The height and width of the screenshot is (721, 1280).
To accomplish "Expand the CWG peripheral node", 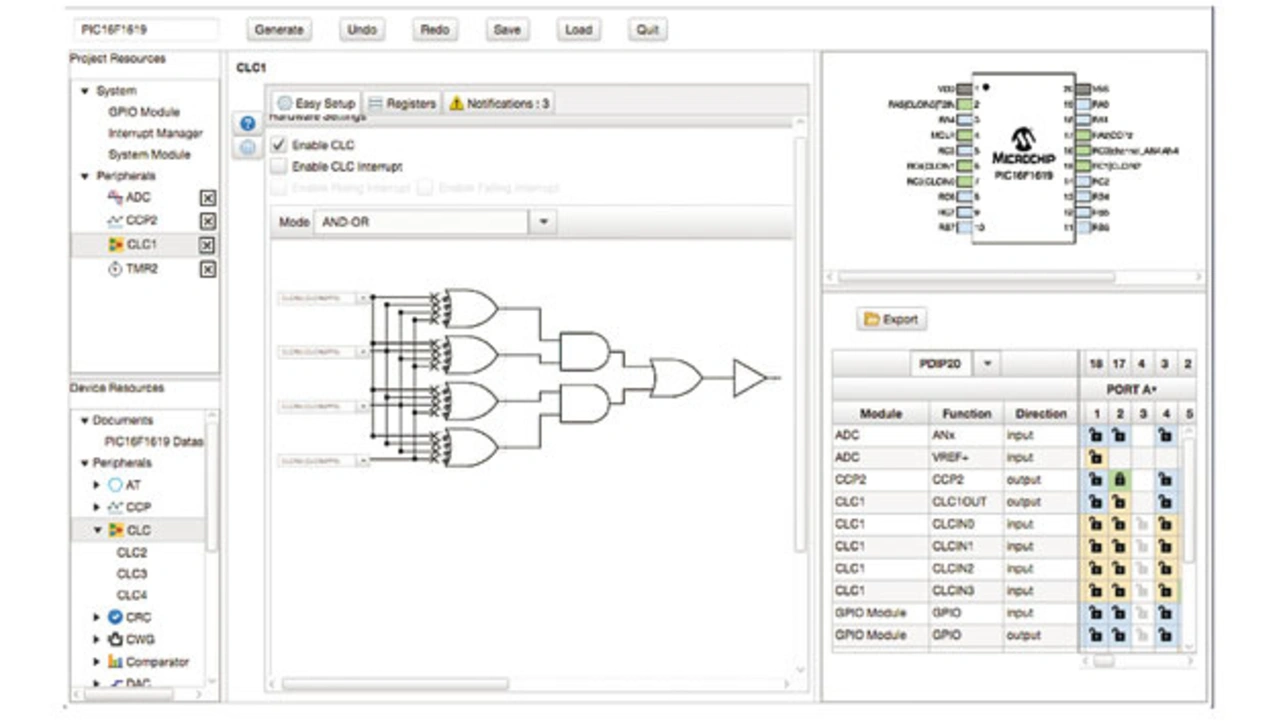I will [97, 639].
